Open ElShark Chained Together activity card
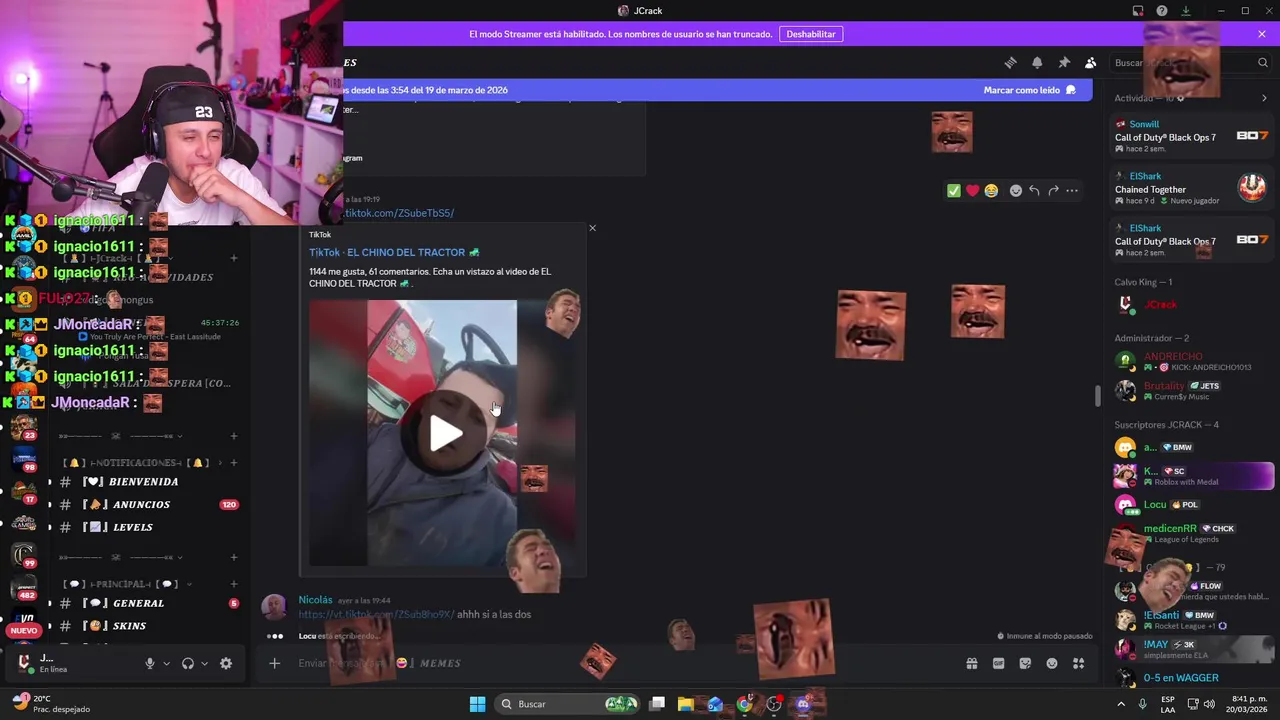The width and height of the screenshot is (1280, 720). click(x=1192, y=189)
